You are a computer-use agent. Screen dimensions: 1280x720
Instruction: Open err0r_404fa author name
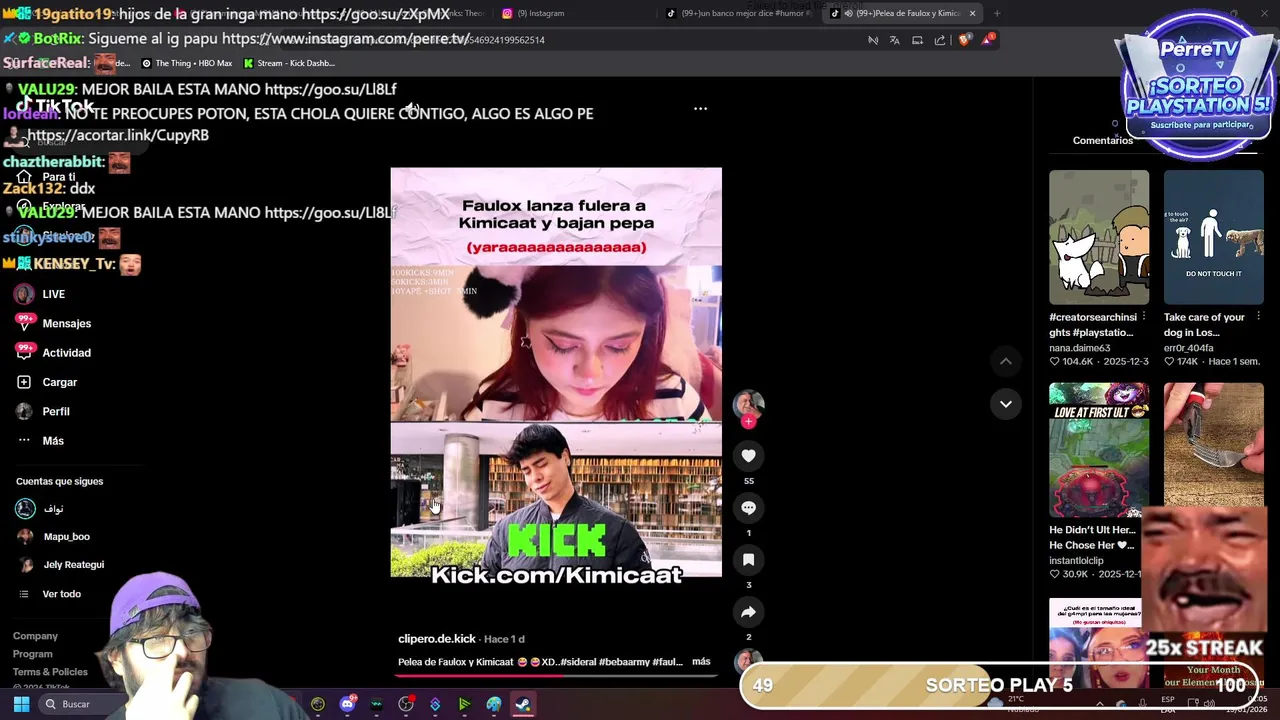pos(1188,348)
